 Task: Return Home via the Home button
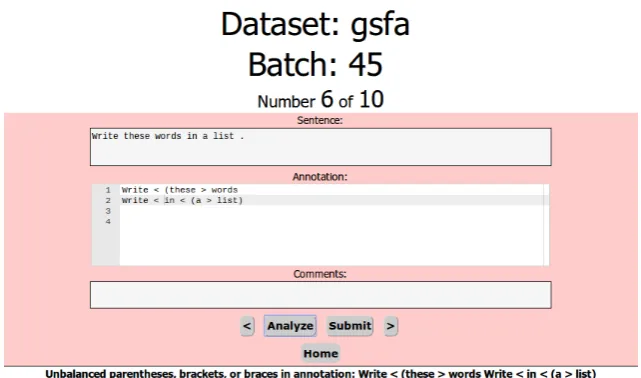pyautogui.click(x=320, y=353)
